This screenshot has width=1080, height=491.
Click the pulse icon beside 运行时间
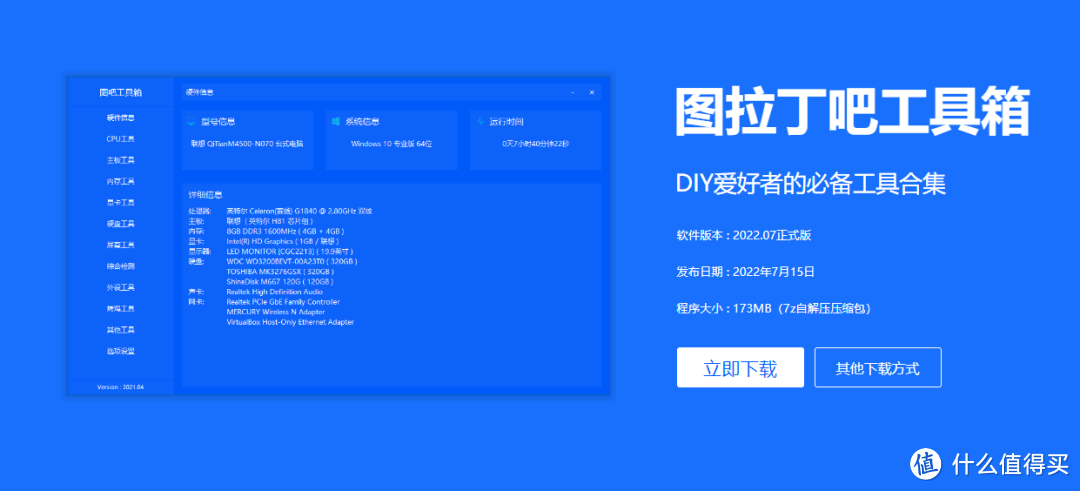(481, 122)
